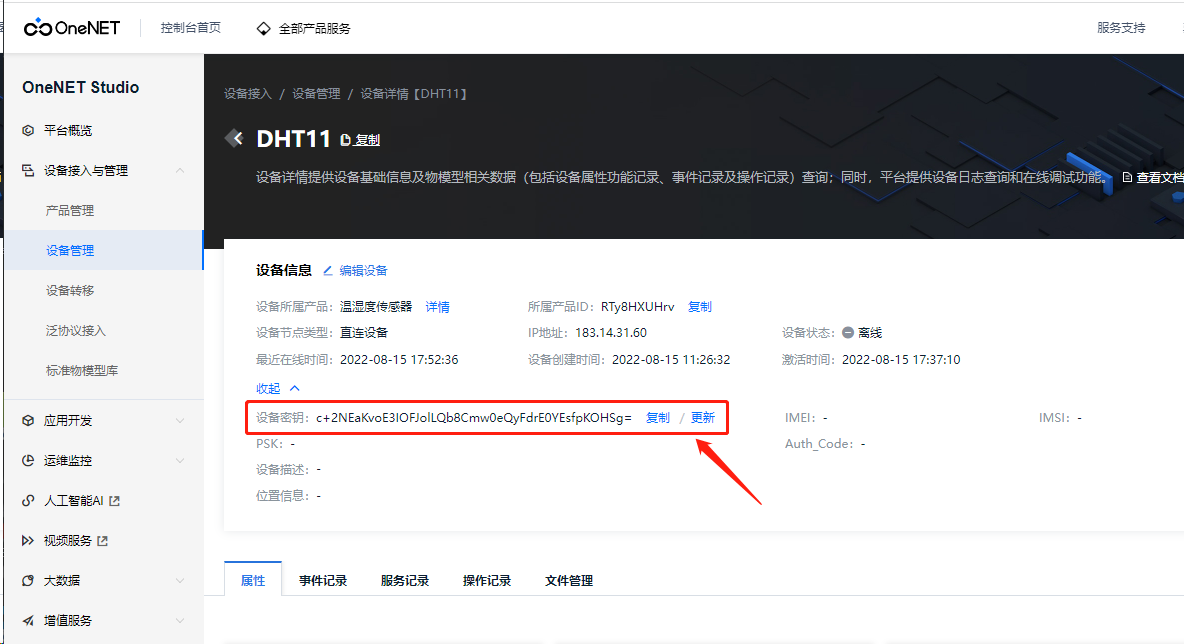Switch to the 事件记录 tab
The image size is (1184, 644).
coord(322,581)
